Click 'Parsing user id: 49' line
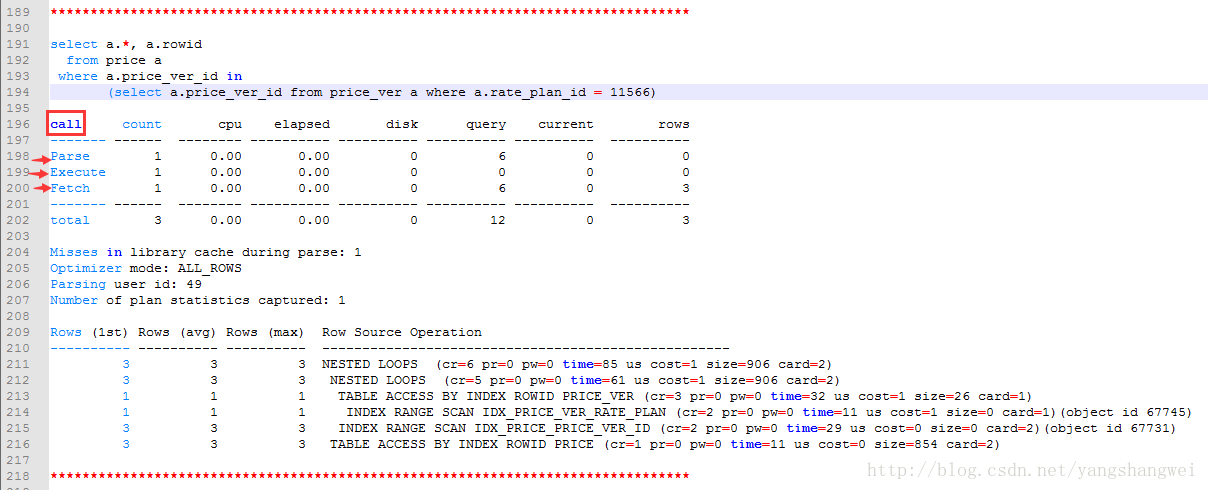The width and height of the screenshot is (1208, 490). (126, 284)
